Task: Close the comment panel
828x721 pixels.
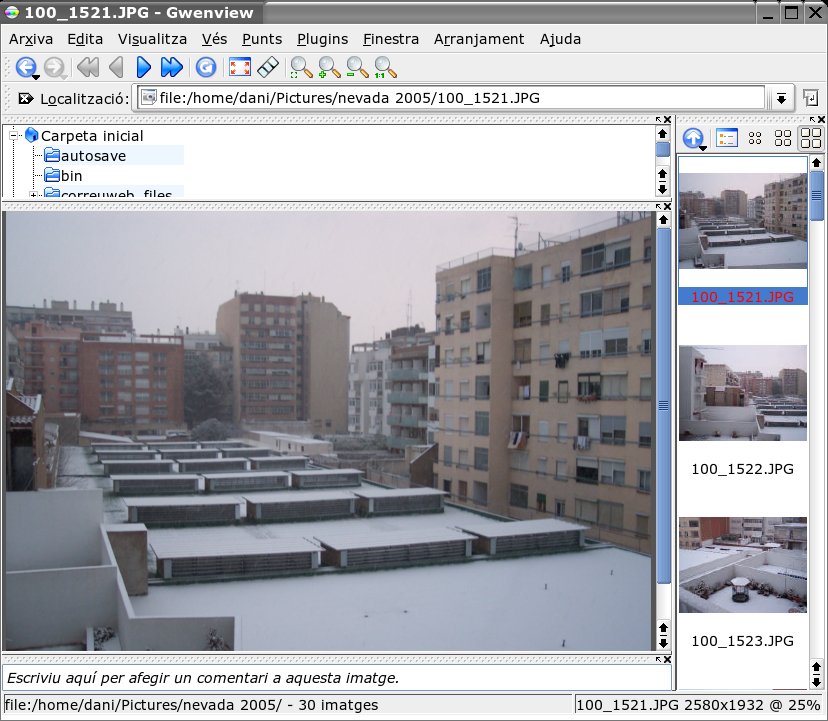Action: coord(667,660)
